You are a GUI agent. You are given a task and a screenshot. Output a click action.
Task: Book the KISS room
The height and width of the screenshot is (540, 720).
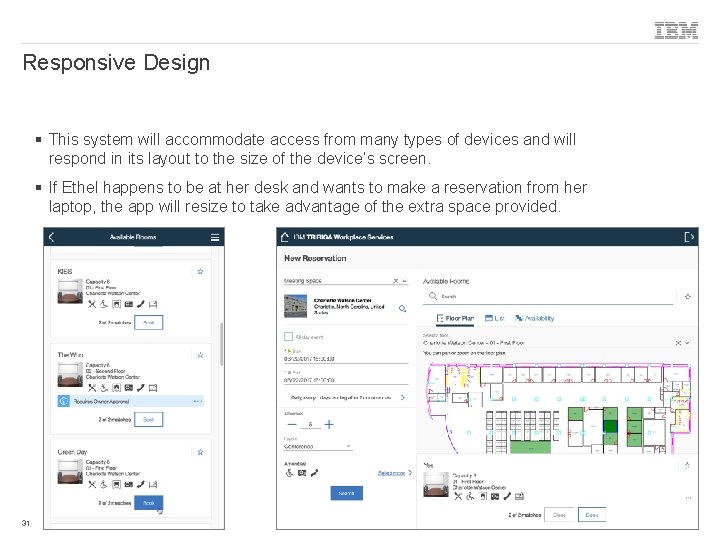click(x=148, y=322)
